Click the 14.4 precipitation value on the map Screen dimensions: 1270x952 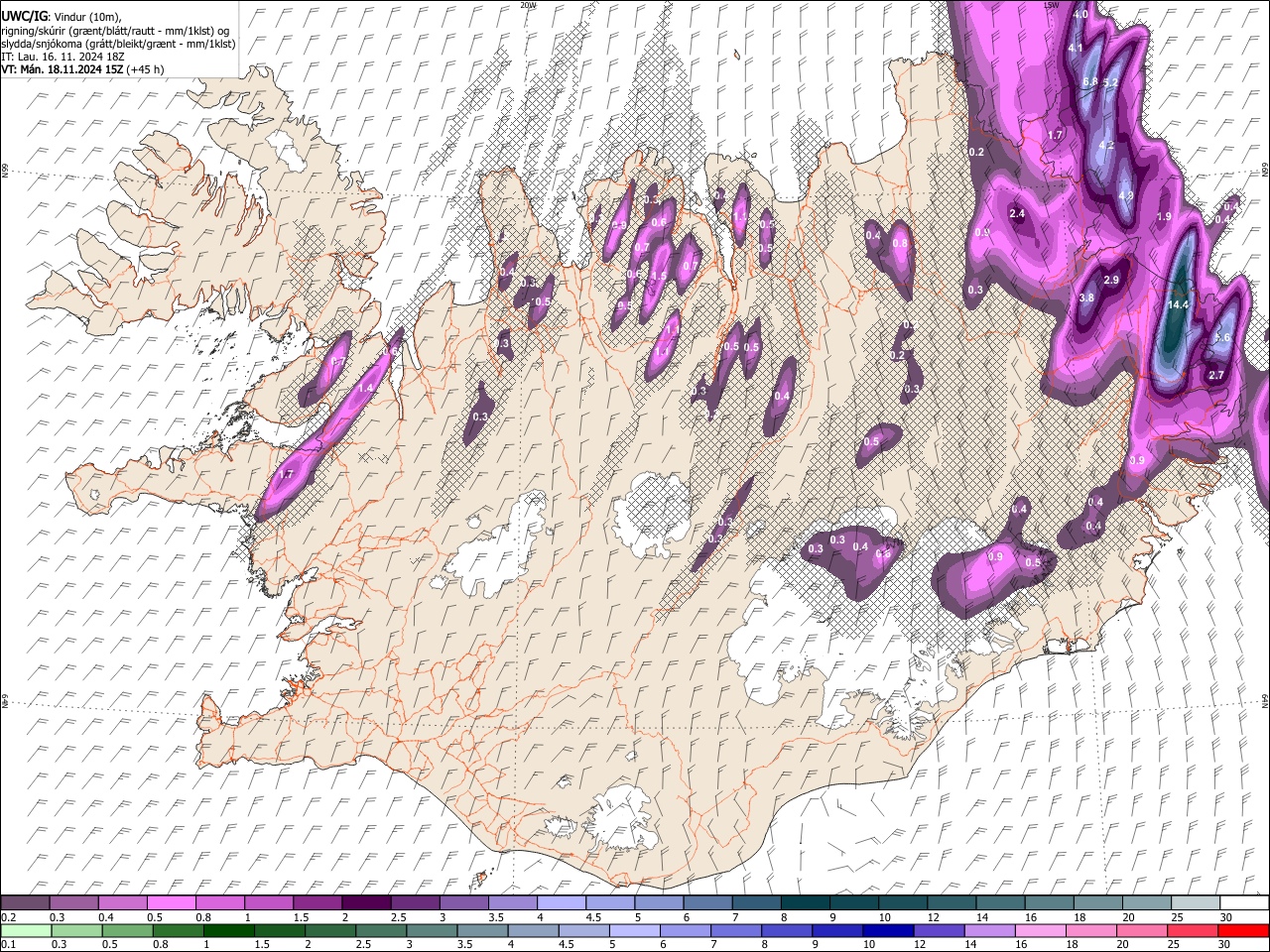tap(1179, 304)
